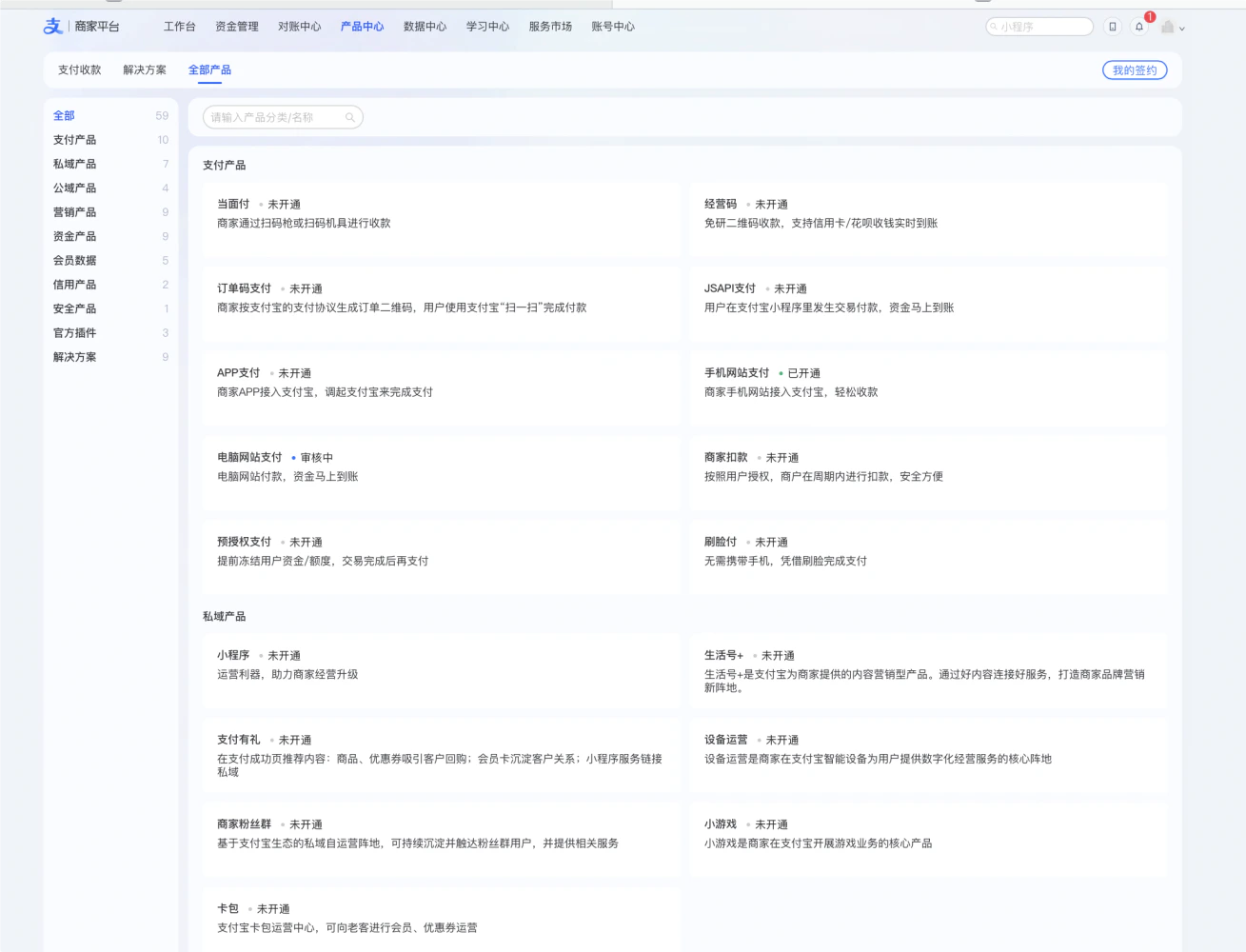Open the 商家粉丝群 product card
Image resolution: width=1246 pixels, height=952 pixels.
tap(442, 840)
